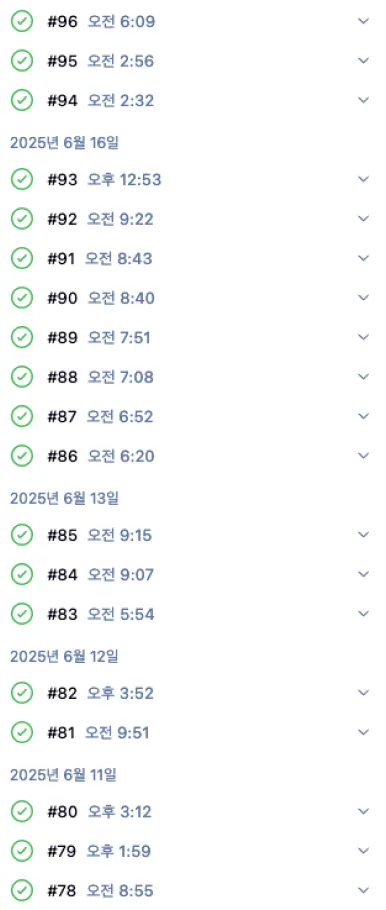This screenshot has width=386, height=910.
Task: Select build #87 entry at 오전 6:52
Action: pos(100,416)
